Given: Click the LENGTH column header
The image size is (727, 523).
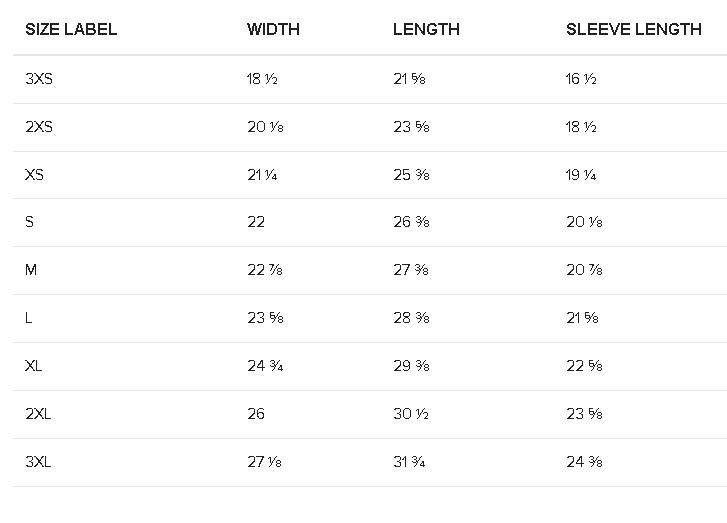Looking at the screenshot, I should click(426, 29).
